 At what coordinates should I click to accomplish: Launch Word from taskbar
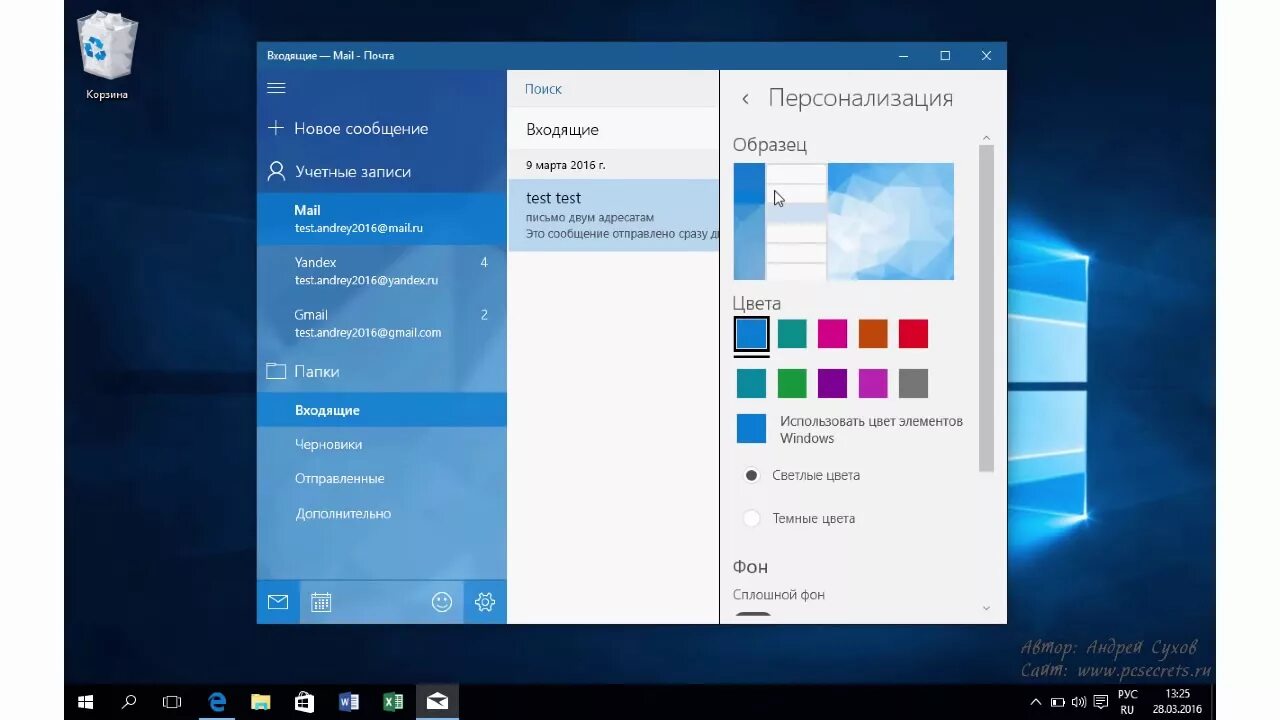(349, 702)
